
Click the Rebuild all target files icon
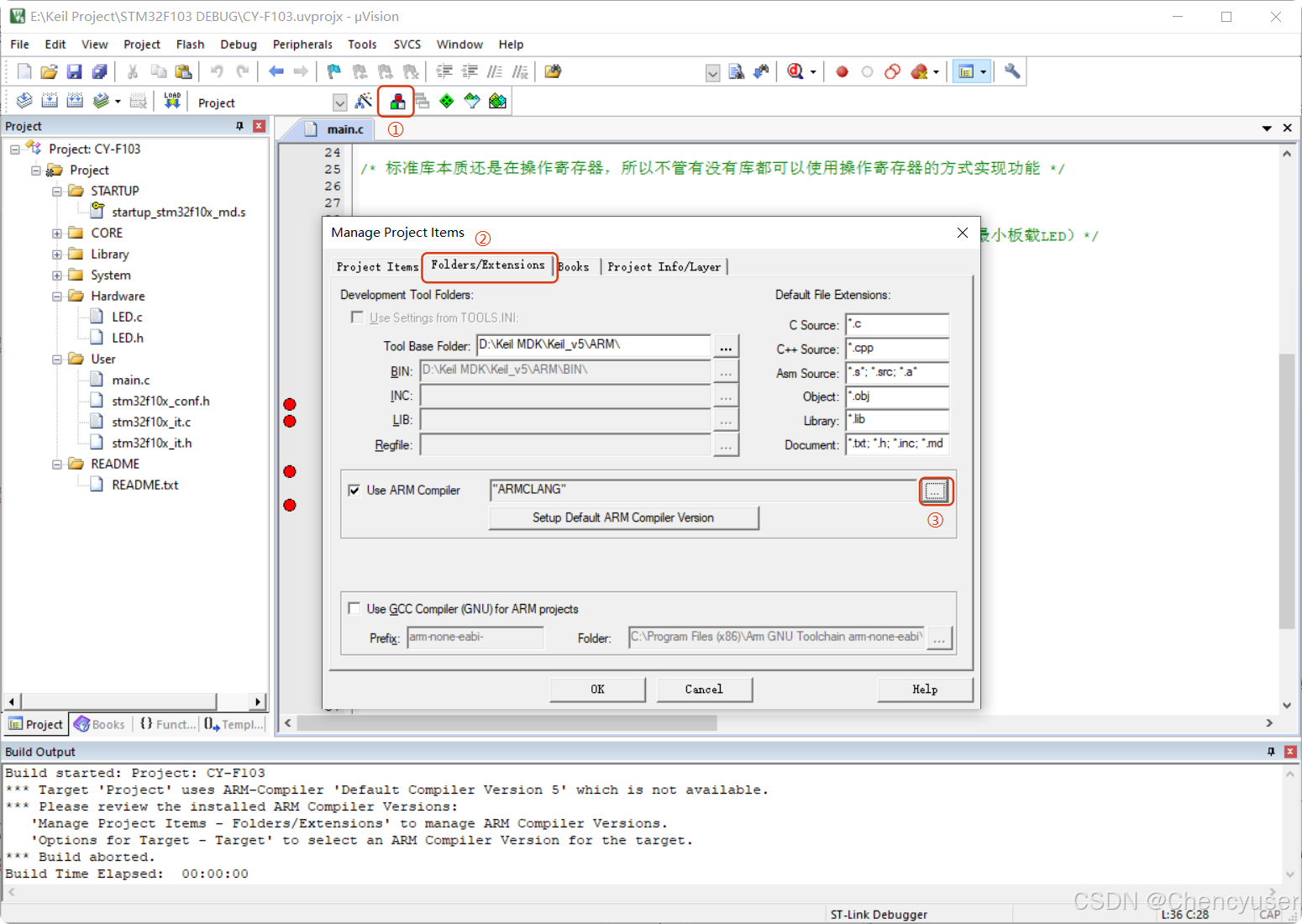(x=75, y=102)
